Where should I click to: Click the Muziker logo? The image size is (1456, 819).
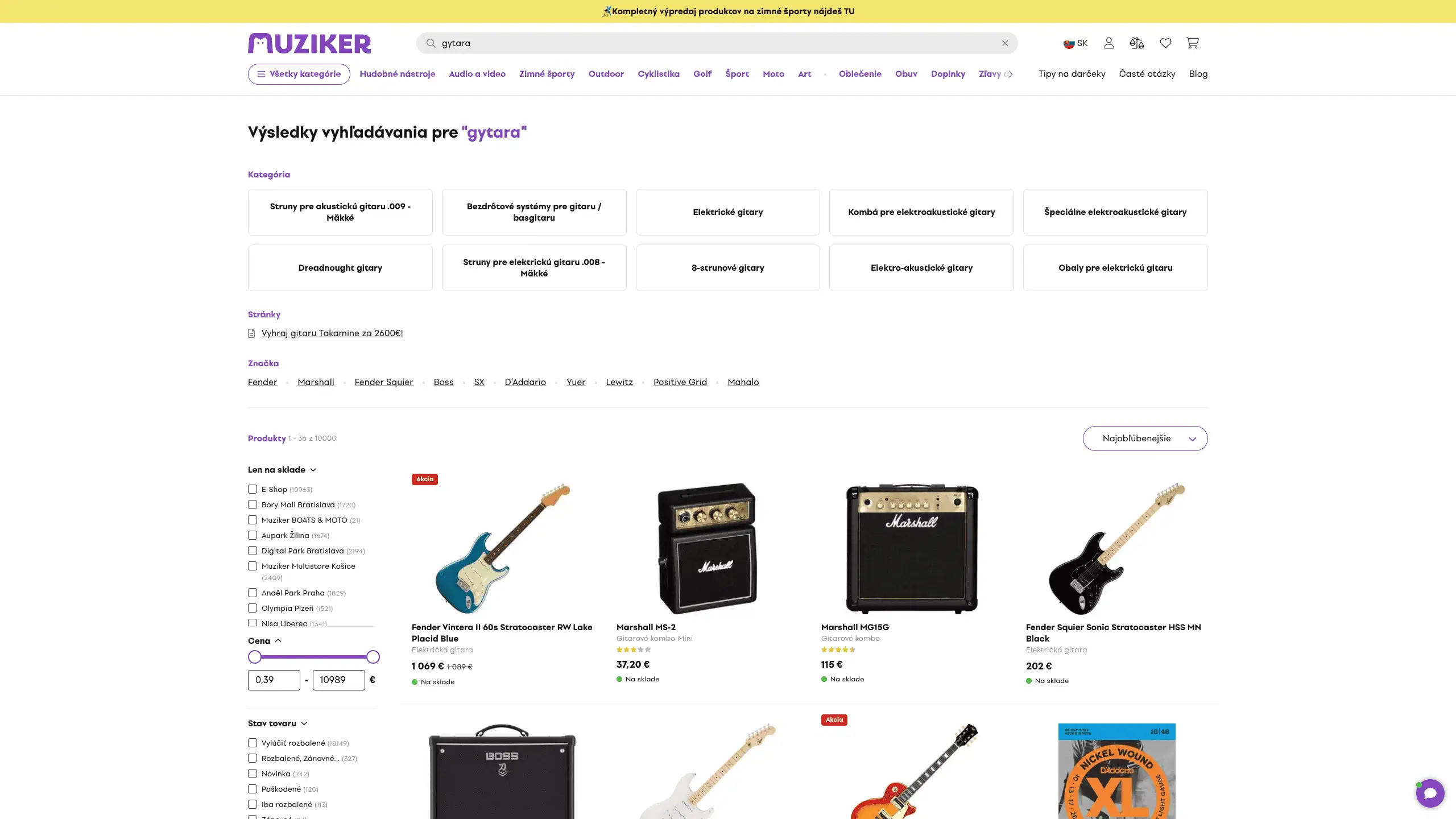click(309, 43)
